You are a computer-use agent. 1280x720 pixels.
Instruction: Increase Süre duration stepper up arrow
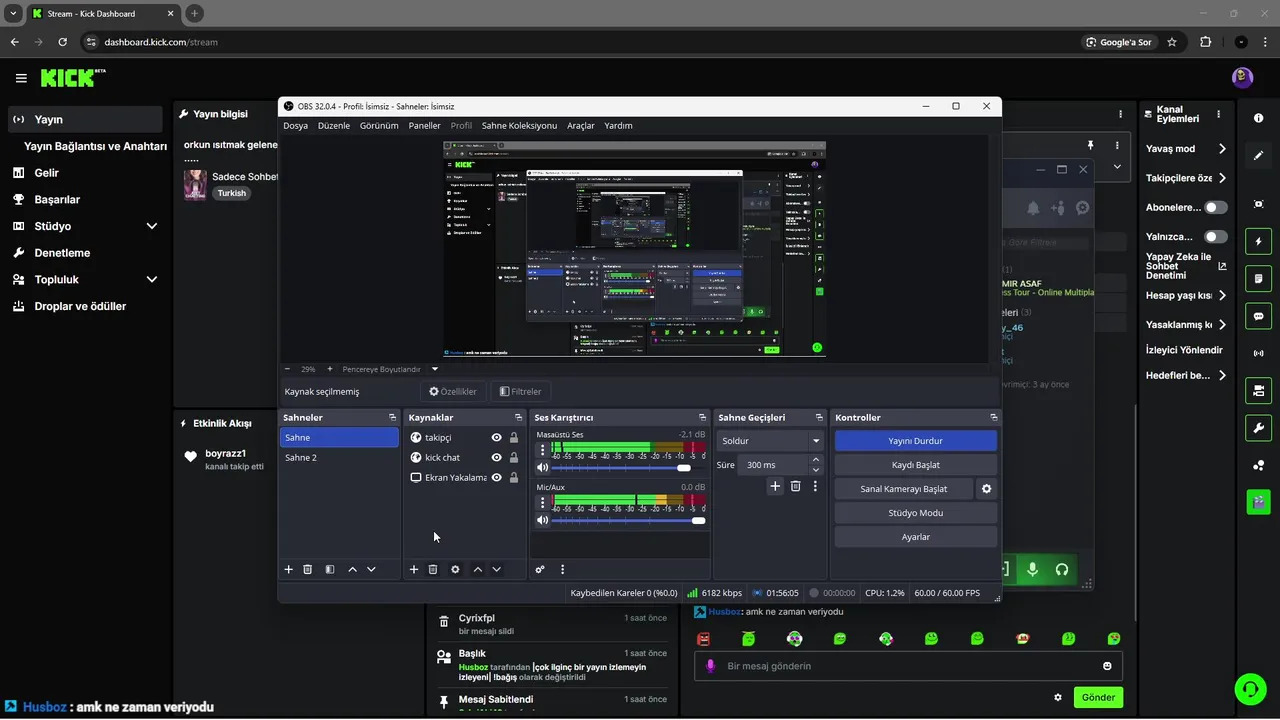point(816,460)
